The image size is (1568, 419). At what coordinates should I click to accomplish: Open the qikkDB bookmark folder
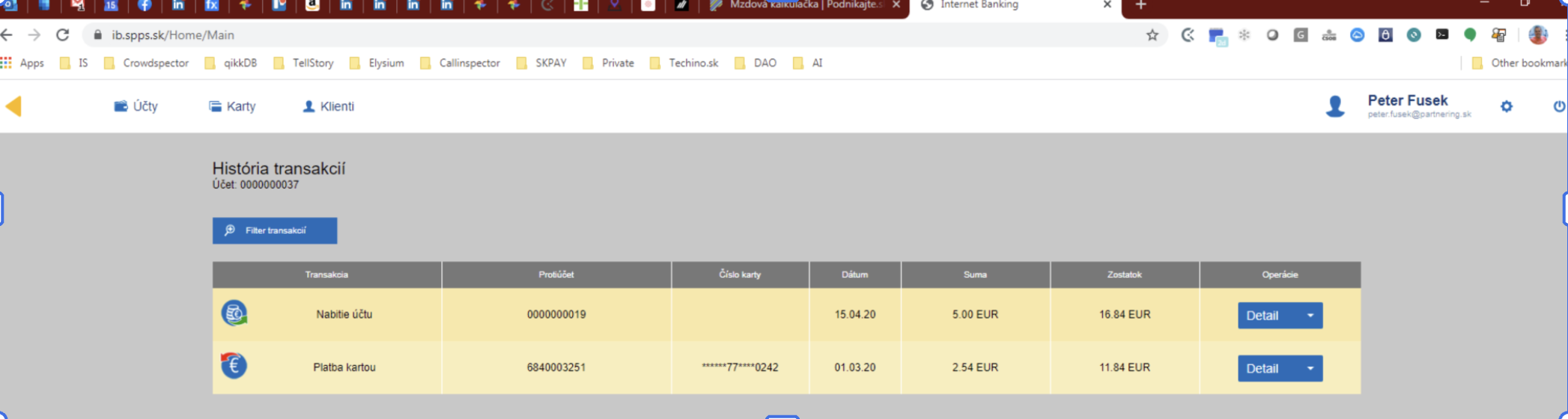coord(231,63)
